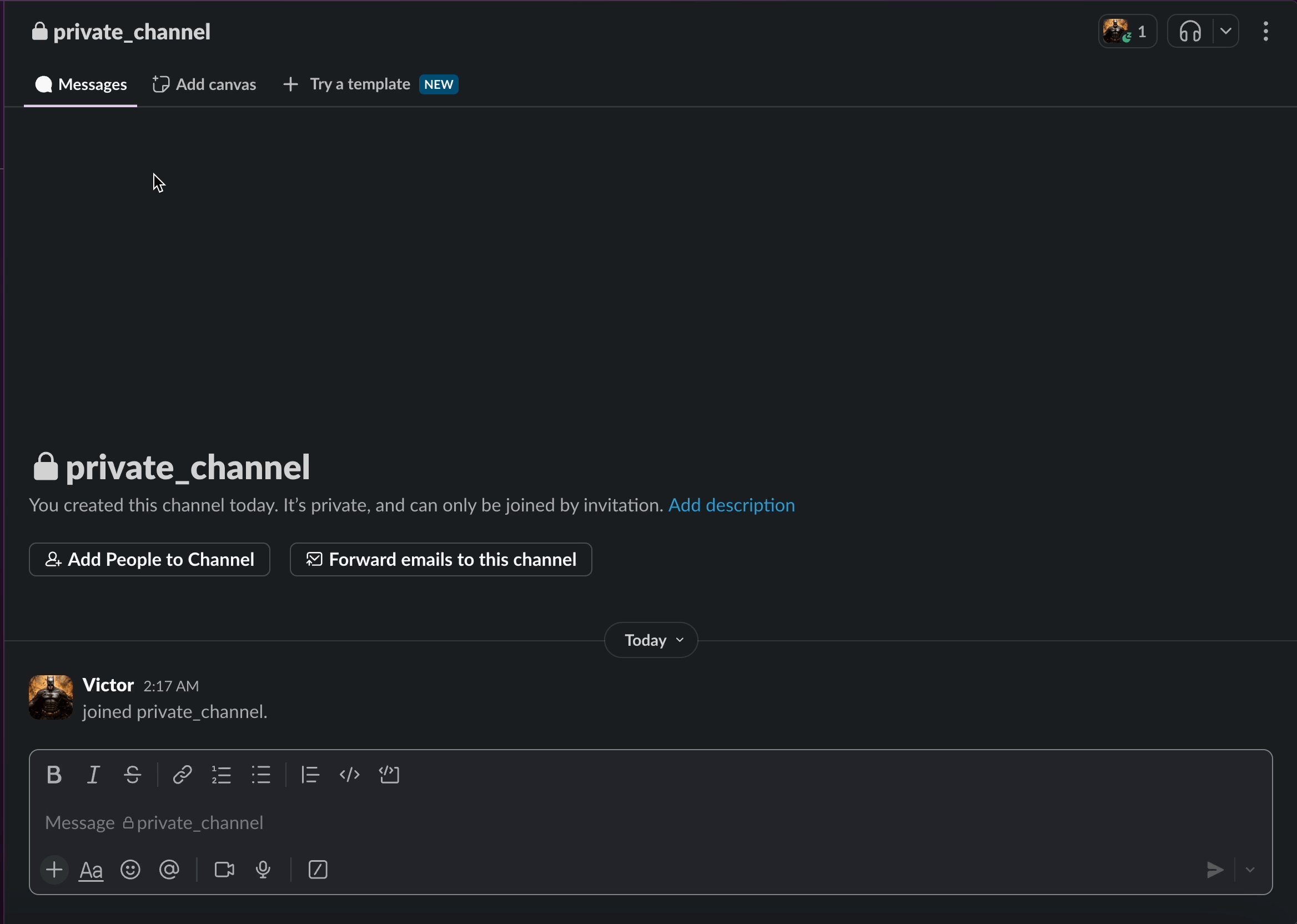
Task: Open the Today date jump dropdown
Action: click(x=651, y=641)
